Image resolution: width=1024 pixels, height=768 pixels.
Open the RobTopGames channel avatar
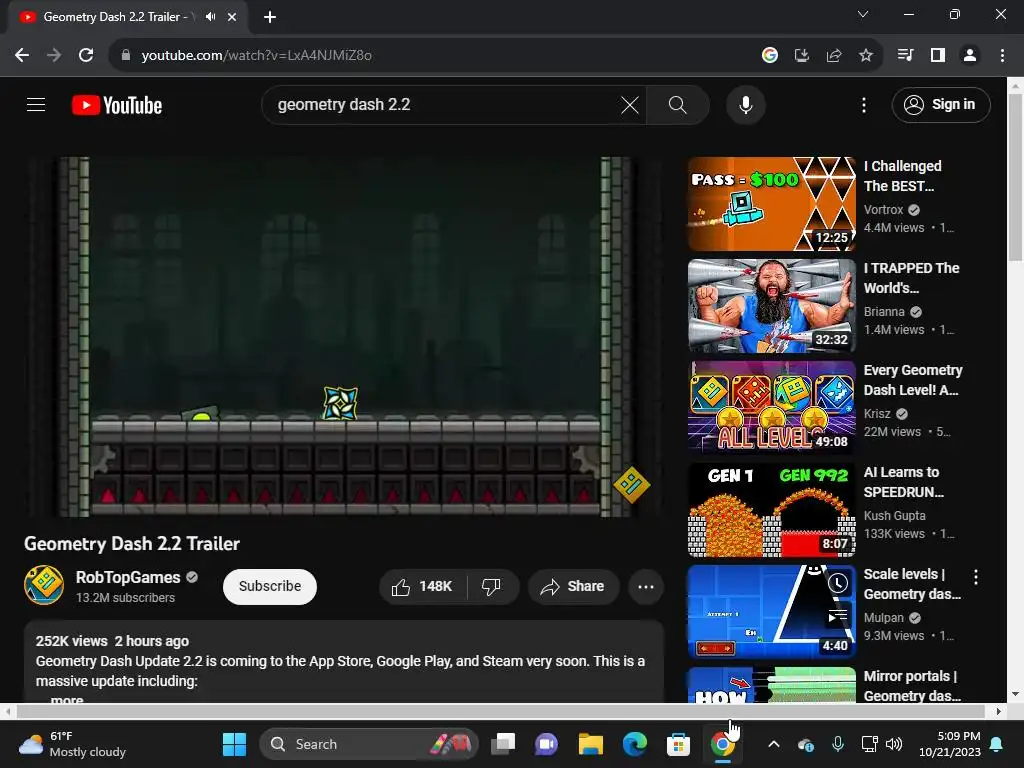click(44, 585)
